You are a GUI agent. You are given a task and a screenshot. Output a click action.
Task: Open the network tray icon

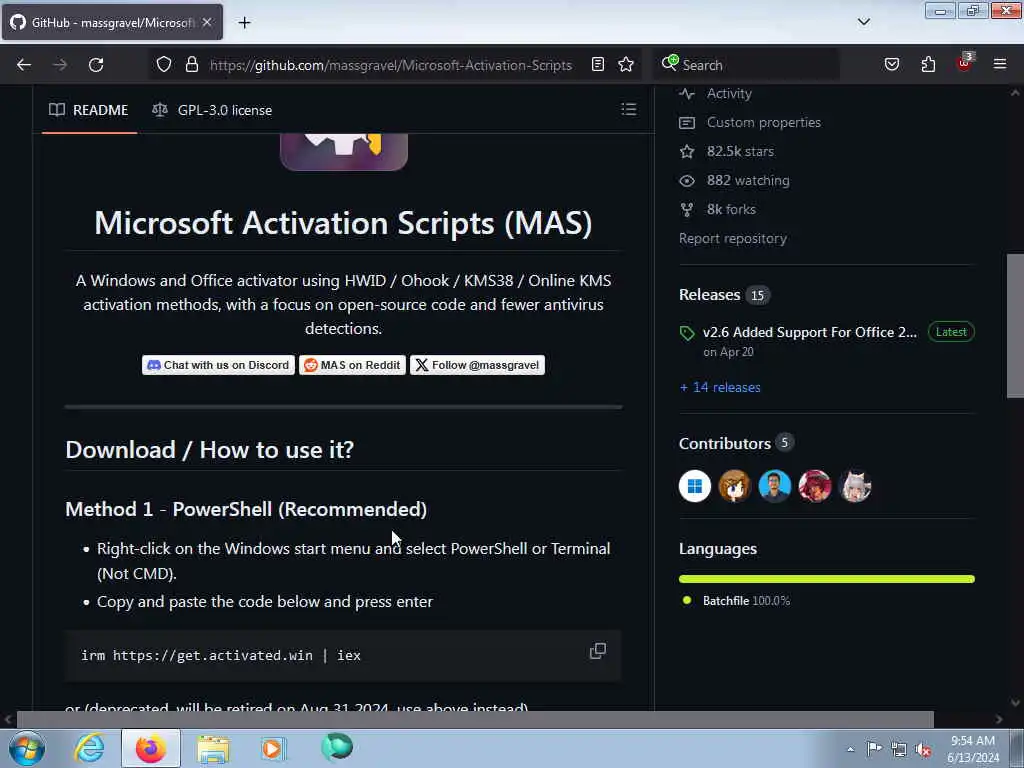click(x=899, y=749)
